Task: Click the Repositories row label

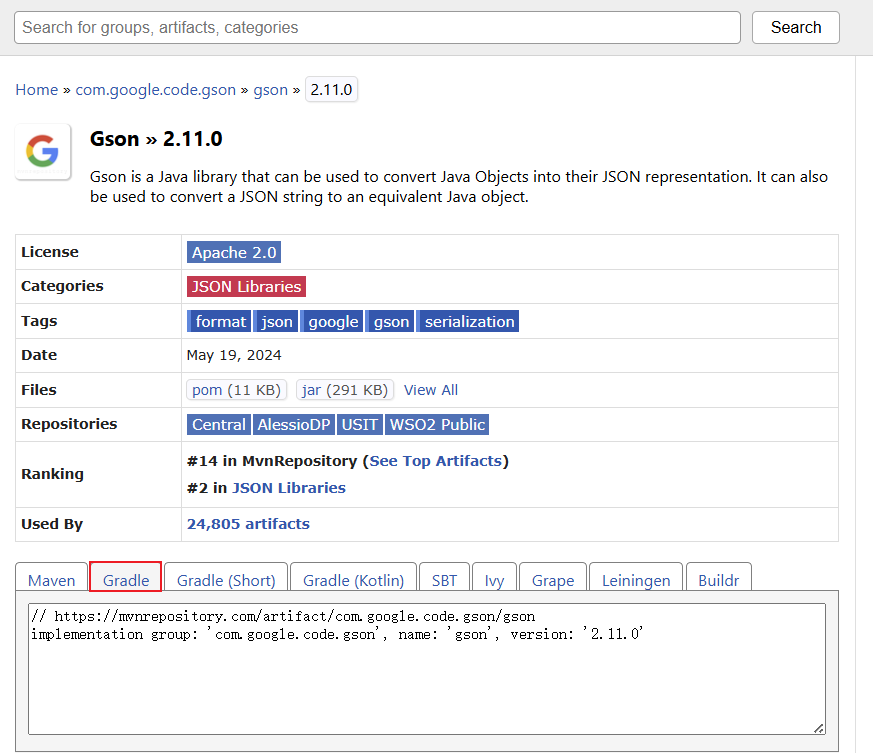Action: (69, 424)
